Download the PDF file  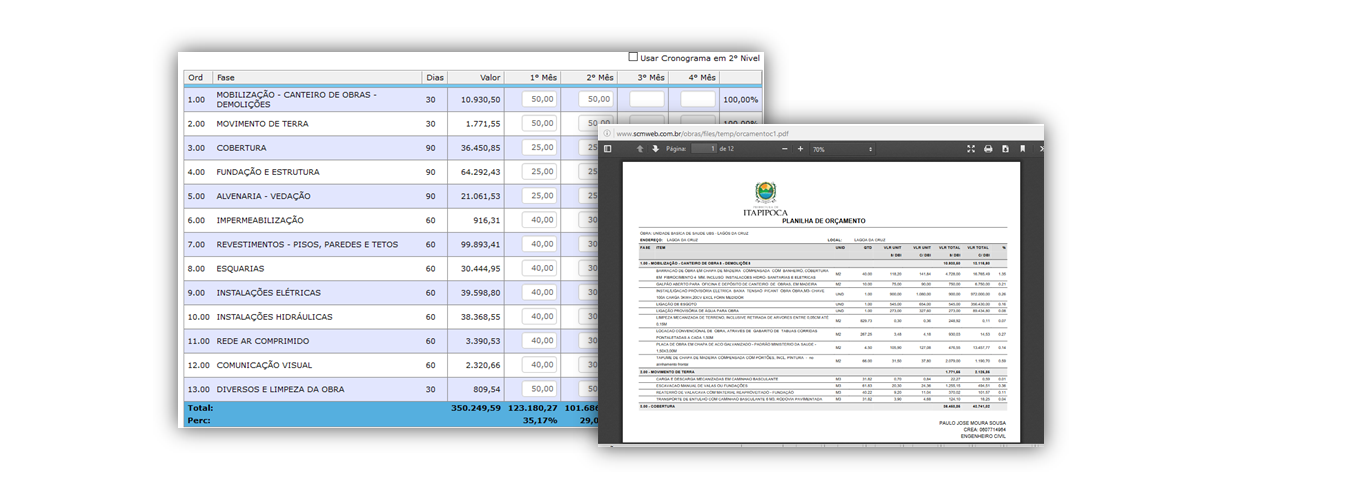1005,149
